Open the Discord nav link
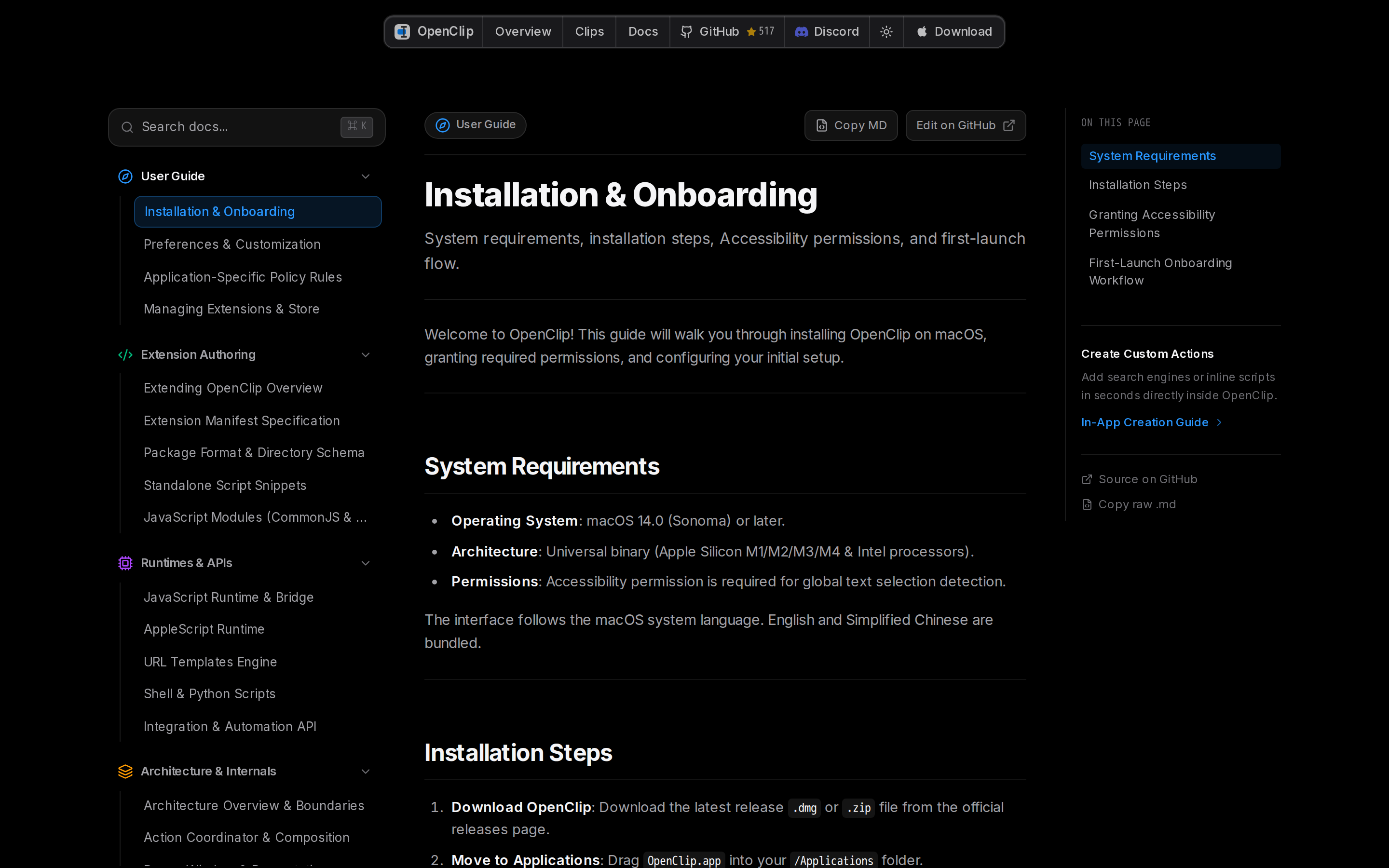1389x868 pixels. pos(827,31)
